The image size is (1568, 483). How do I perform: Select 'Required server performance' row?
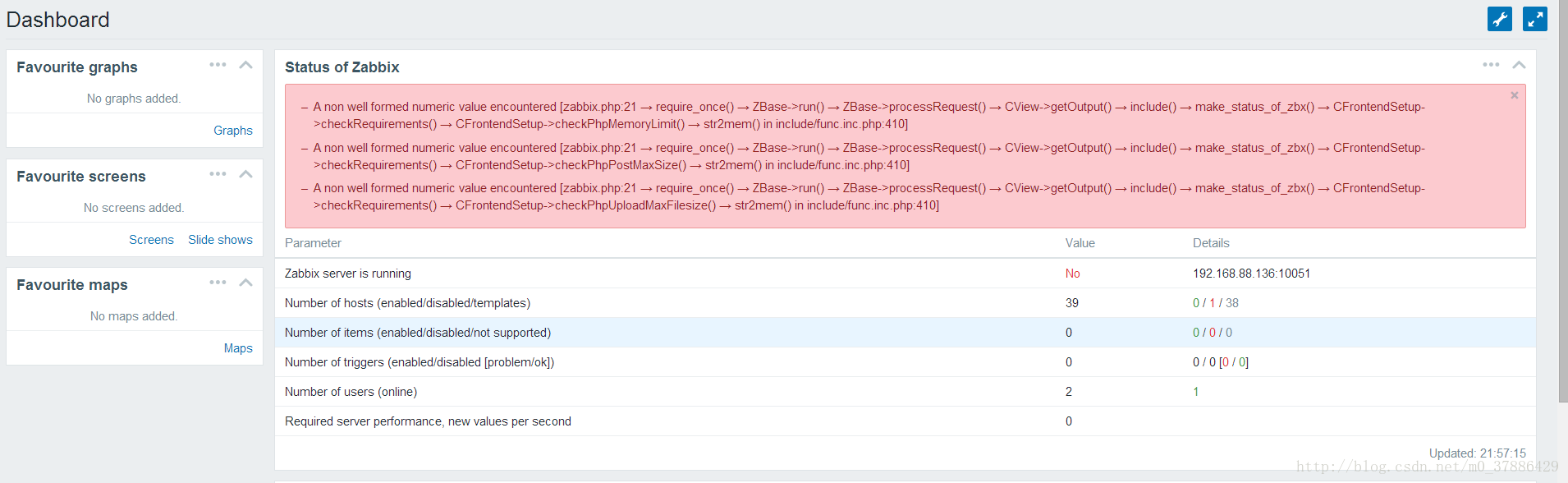[905, 421]
